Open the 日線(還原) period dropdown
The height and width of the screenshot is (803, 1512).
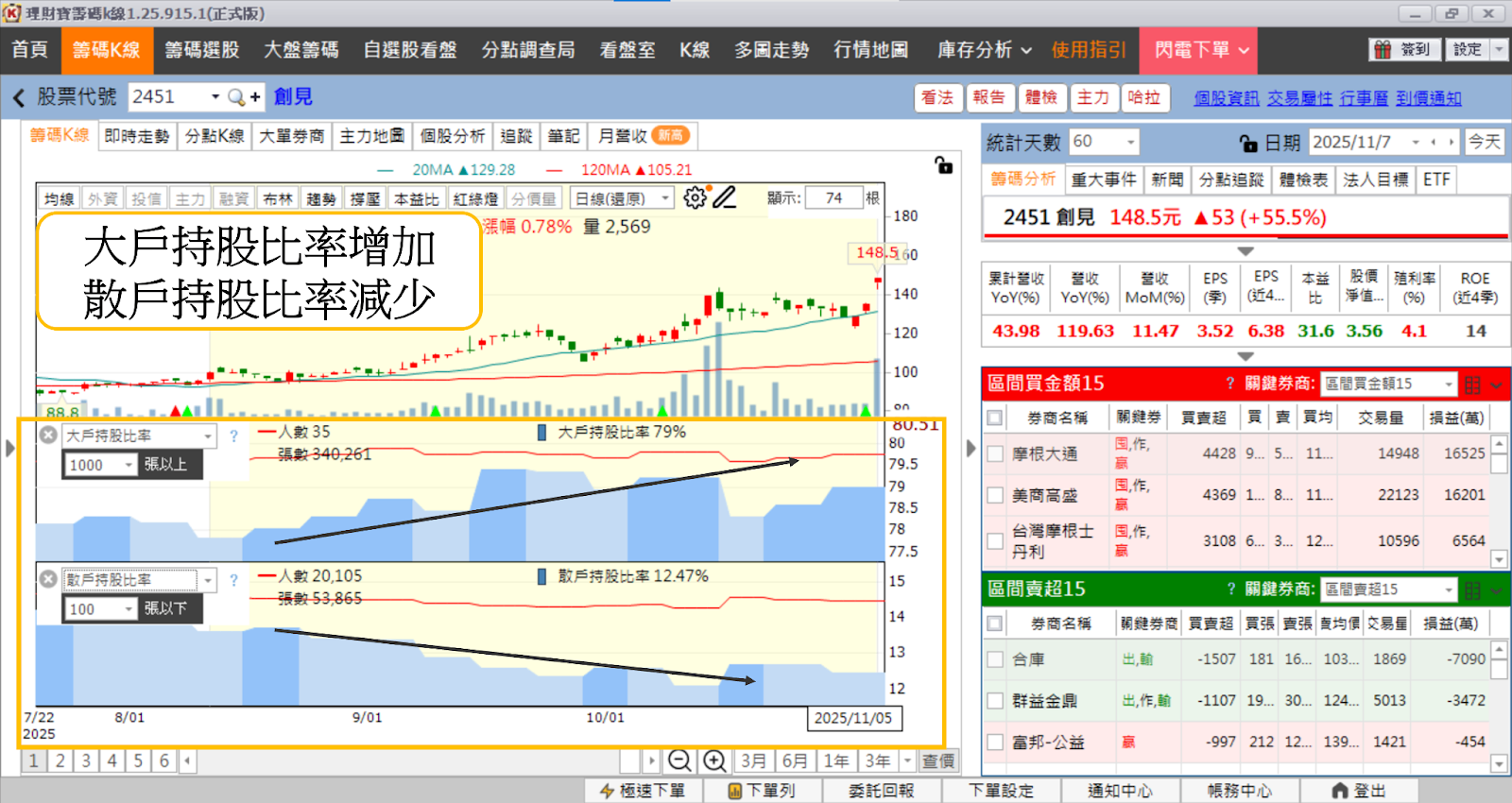[665, 198]
